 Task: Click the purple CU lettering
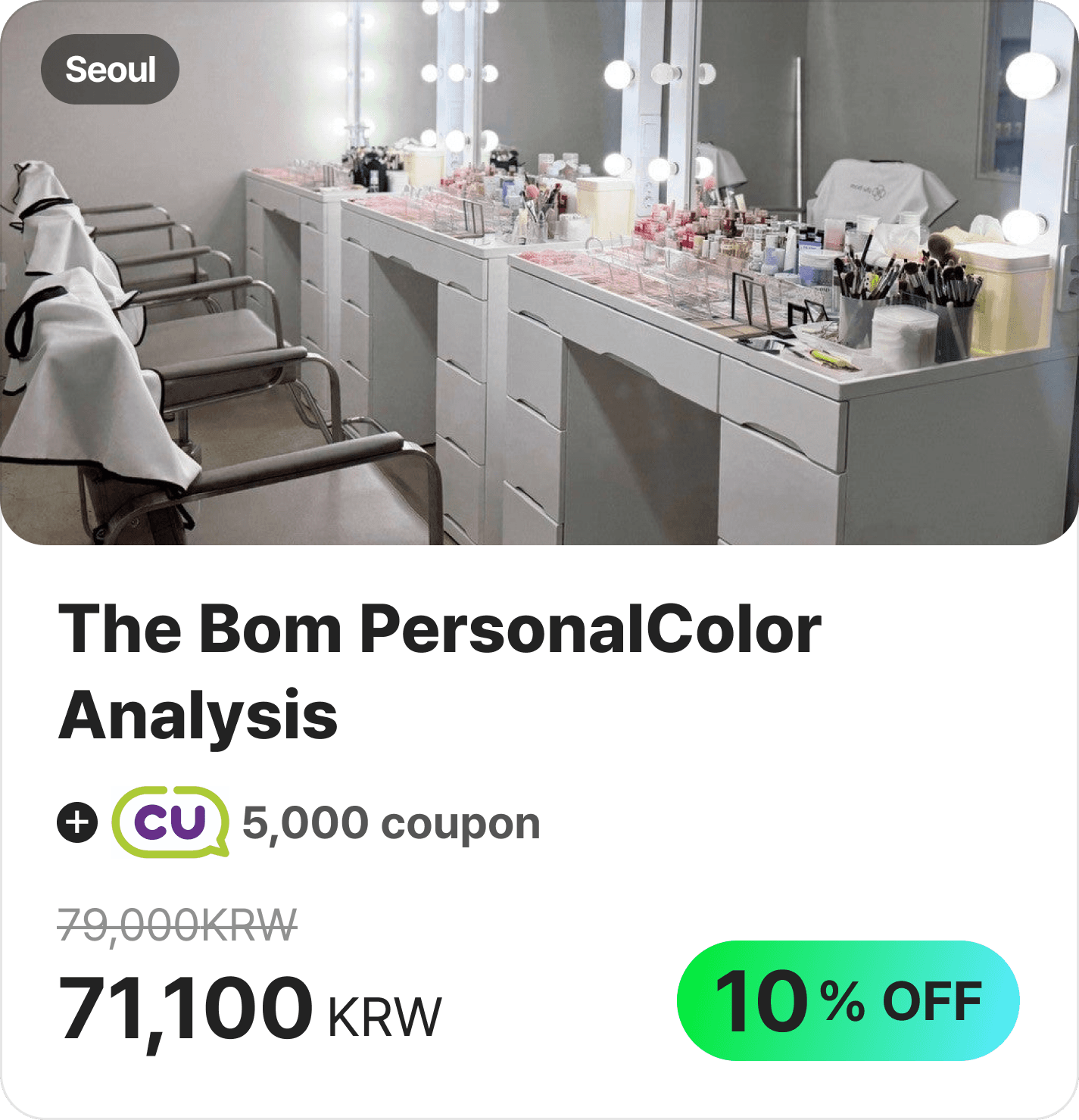(170, 822)
